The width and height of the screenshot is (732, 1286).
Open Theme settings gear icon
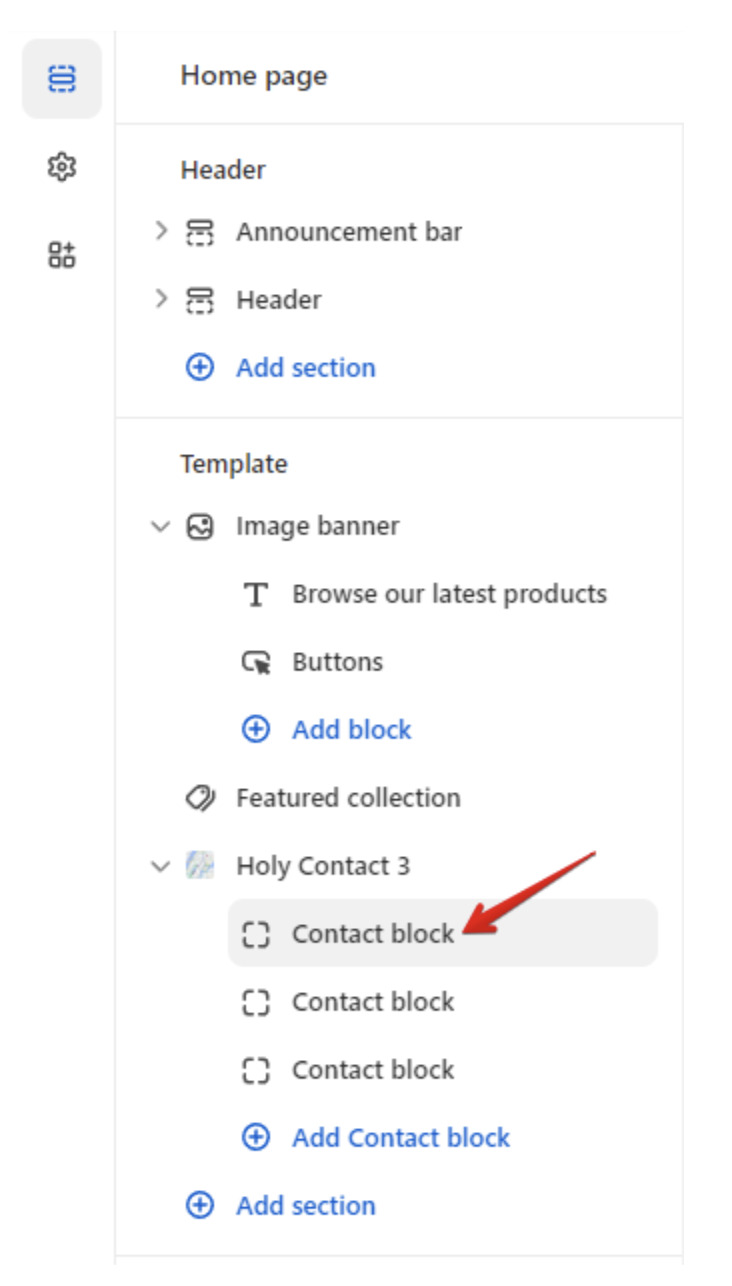pos(62,166)
